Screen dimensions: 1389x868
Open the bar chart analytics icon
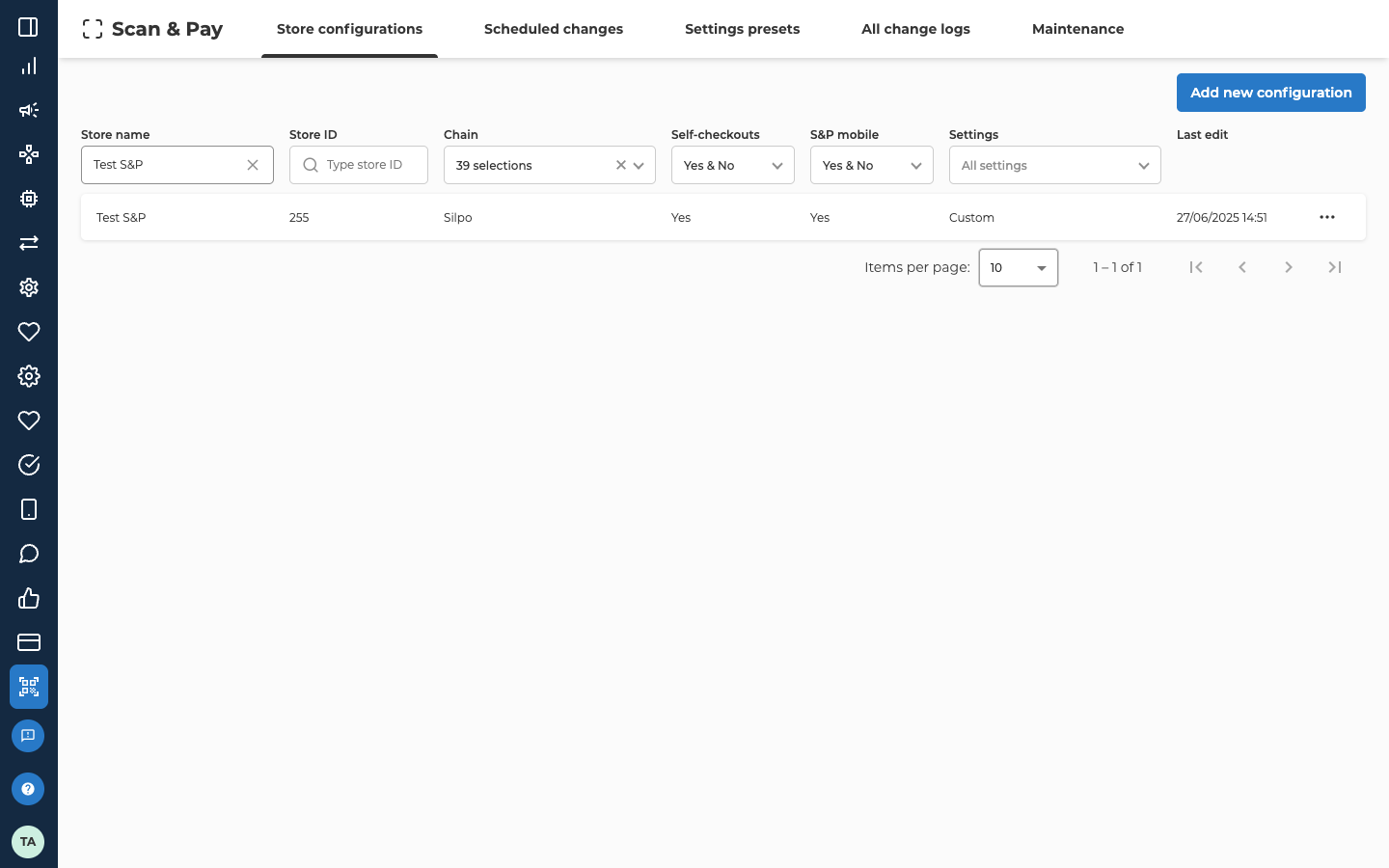pos(29,66)
